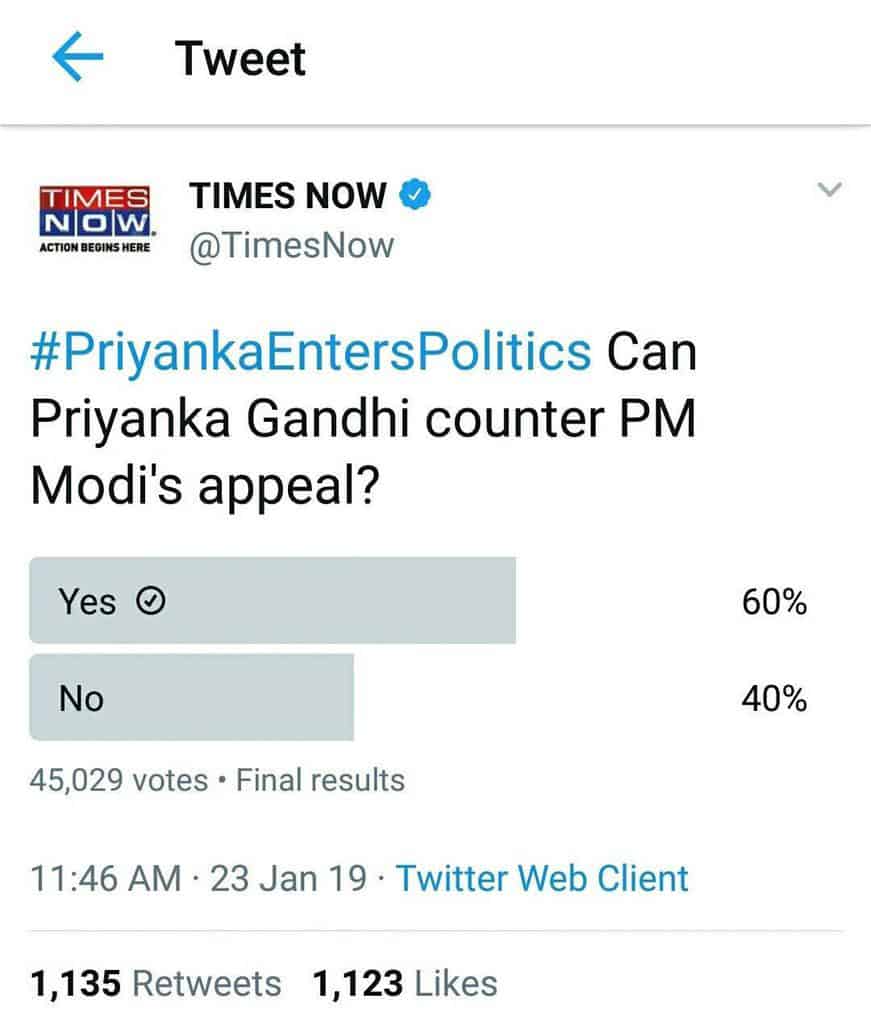
Task: View the 1,123 Likes list
Action: [x=404, y=983]
